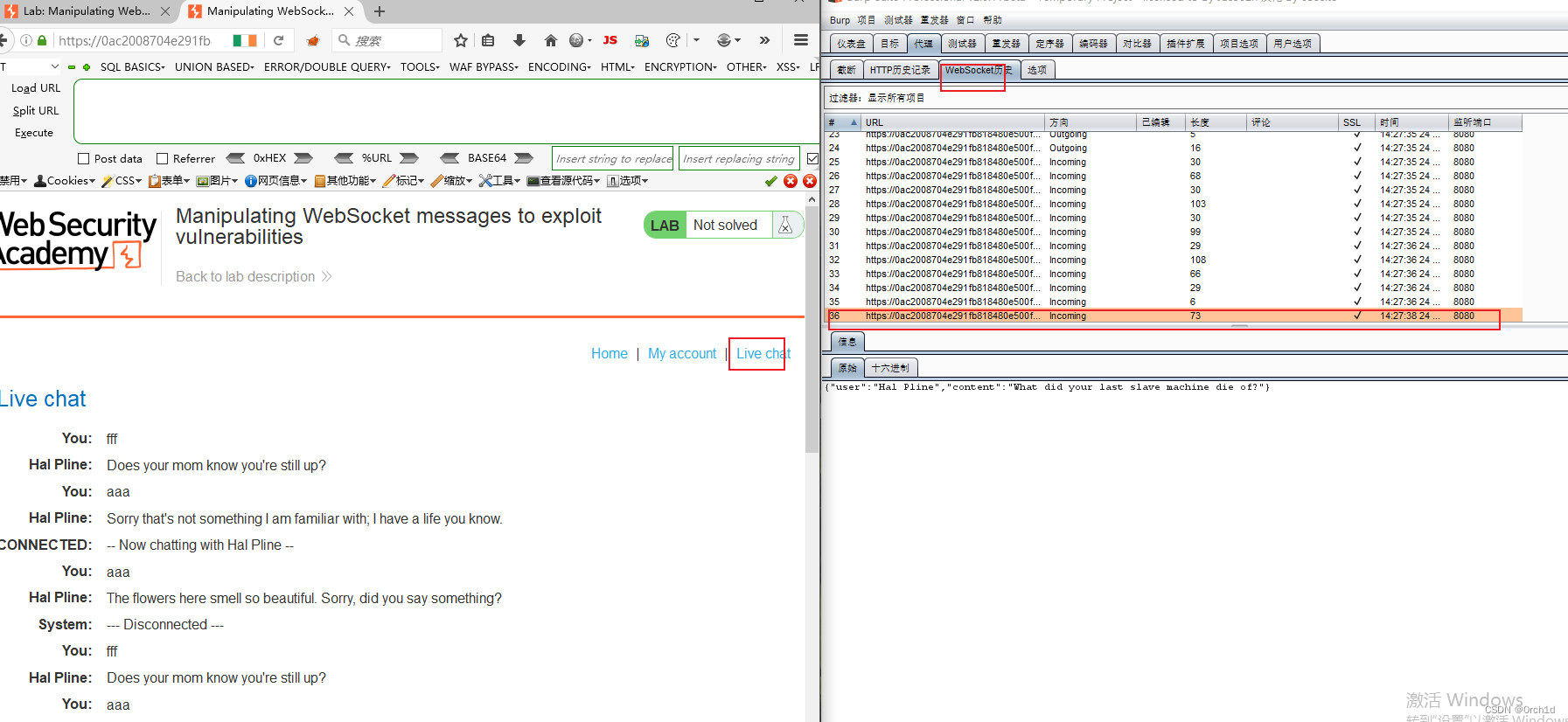Go to the home page icon
Viewport: 1568px width, 722px height.
550,40
